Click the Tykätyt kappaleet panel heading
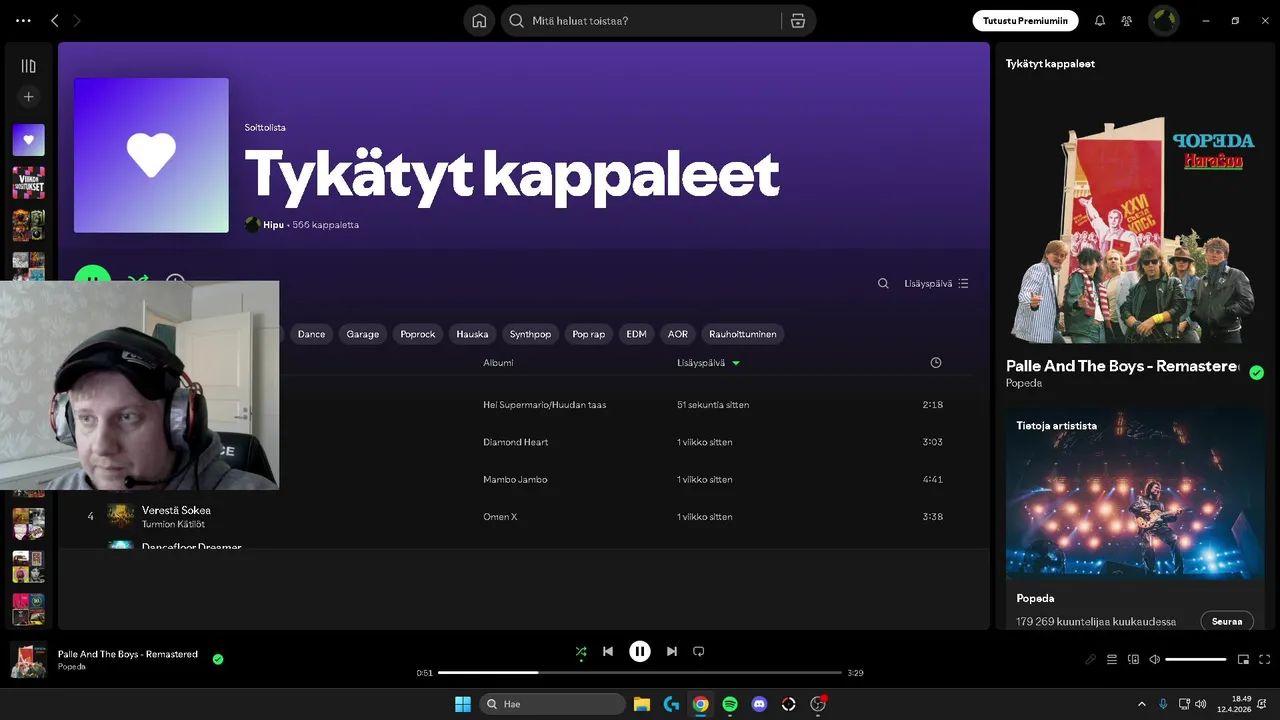This screenshot has width=1280, height=720. pyautogui.click(x=1050, y=64)
